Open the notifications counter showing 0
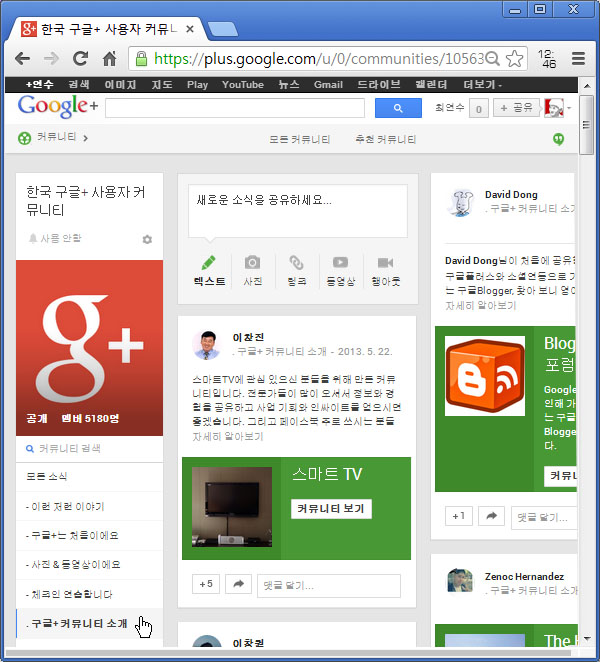 [478, 109]
